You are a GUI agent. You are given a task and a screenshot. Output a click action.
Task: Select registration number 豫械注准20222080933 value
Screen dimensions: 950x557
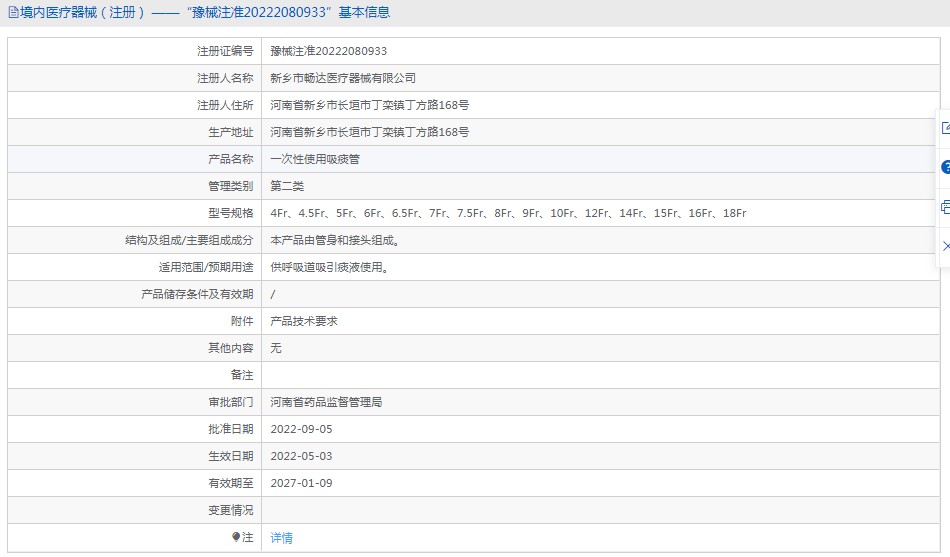[328, 51]
